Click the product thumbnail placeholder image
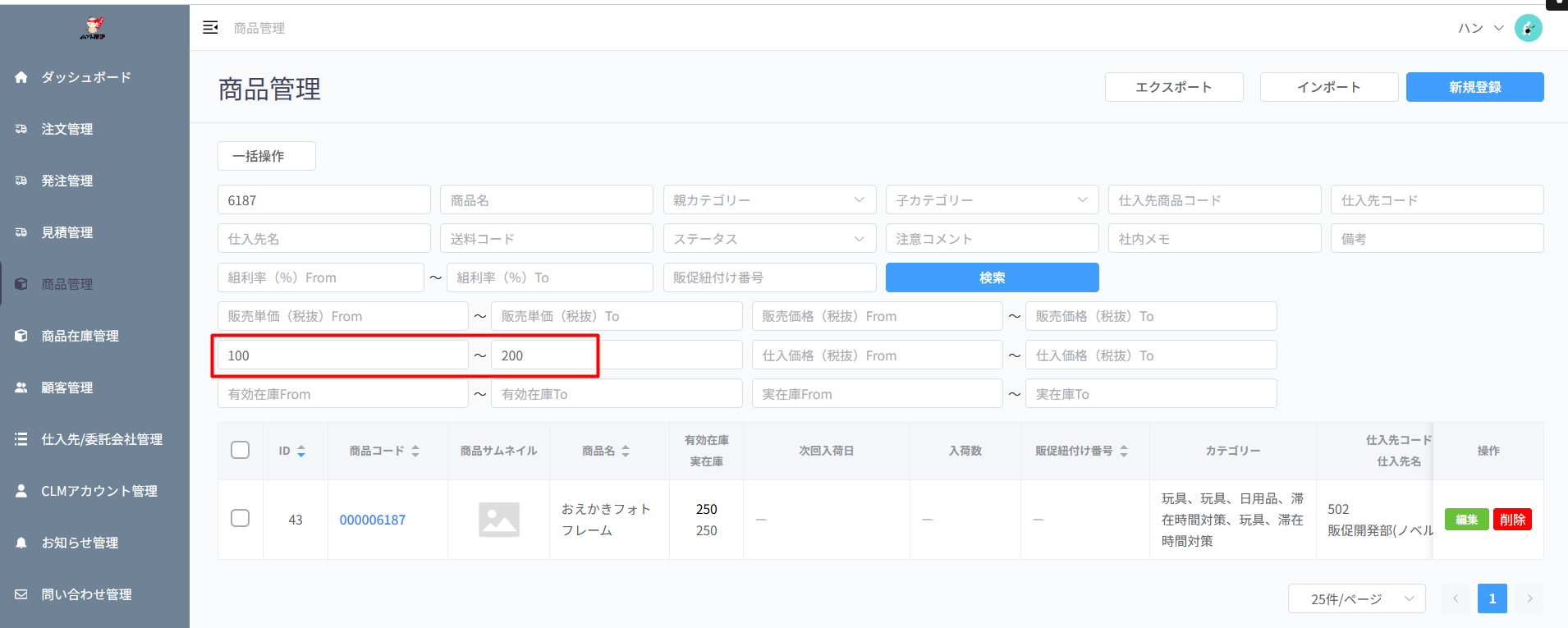This screenshot has width=1568, height=628. click(x=498, y=520)
